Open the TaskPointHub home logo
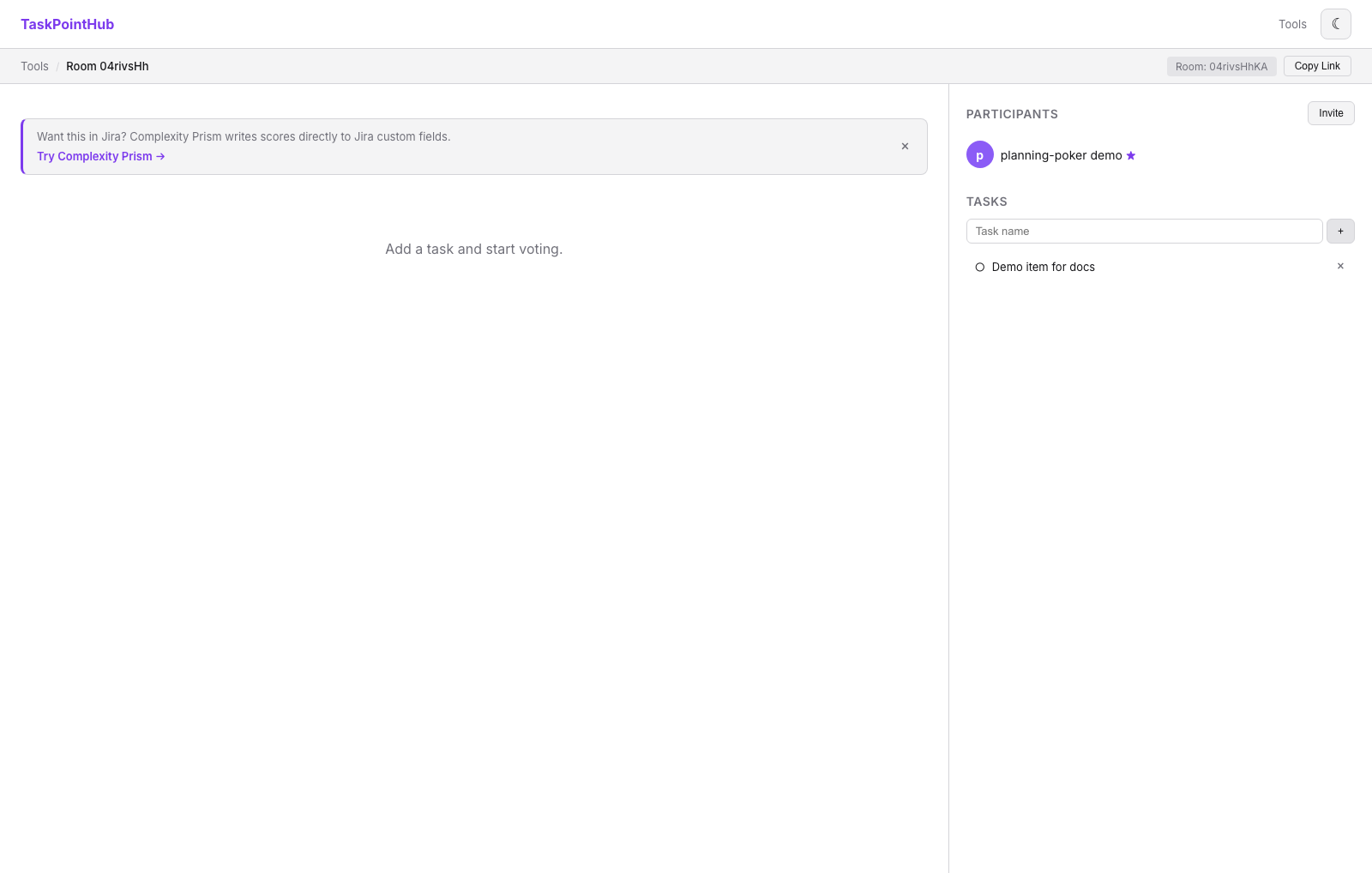 [68, 24]
